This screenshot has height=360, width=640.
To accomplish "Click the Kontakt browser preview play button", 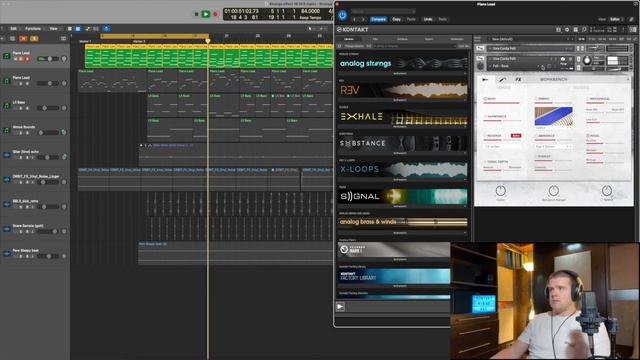I will pos(340,307).
